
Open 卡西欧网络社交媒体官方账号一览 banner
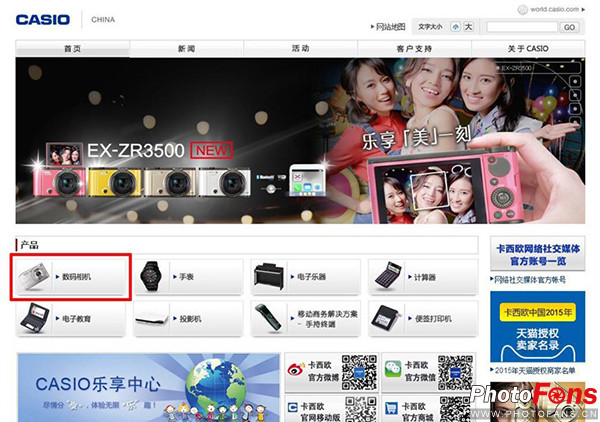[538, 254]
